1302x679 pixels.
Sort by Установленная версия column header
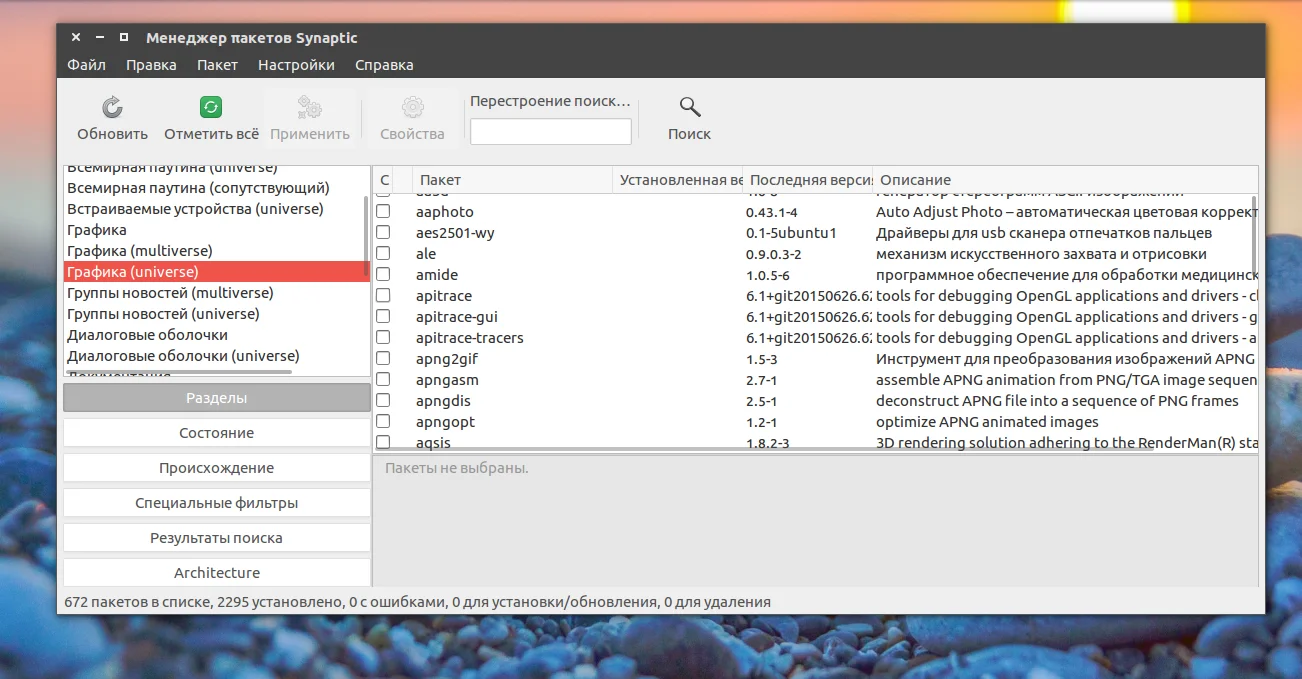point(677,180)
